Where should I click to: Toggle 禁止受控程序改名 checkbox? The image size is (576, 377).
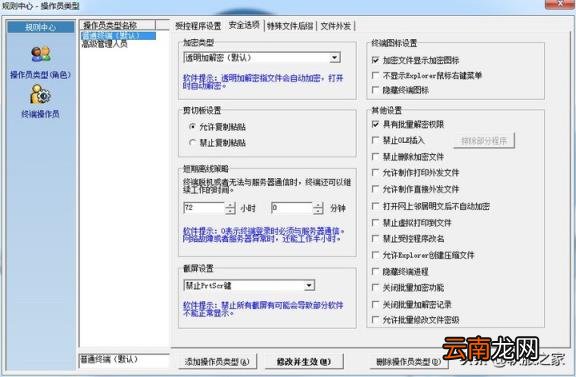(x=375, y=238)
